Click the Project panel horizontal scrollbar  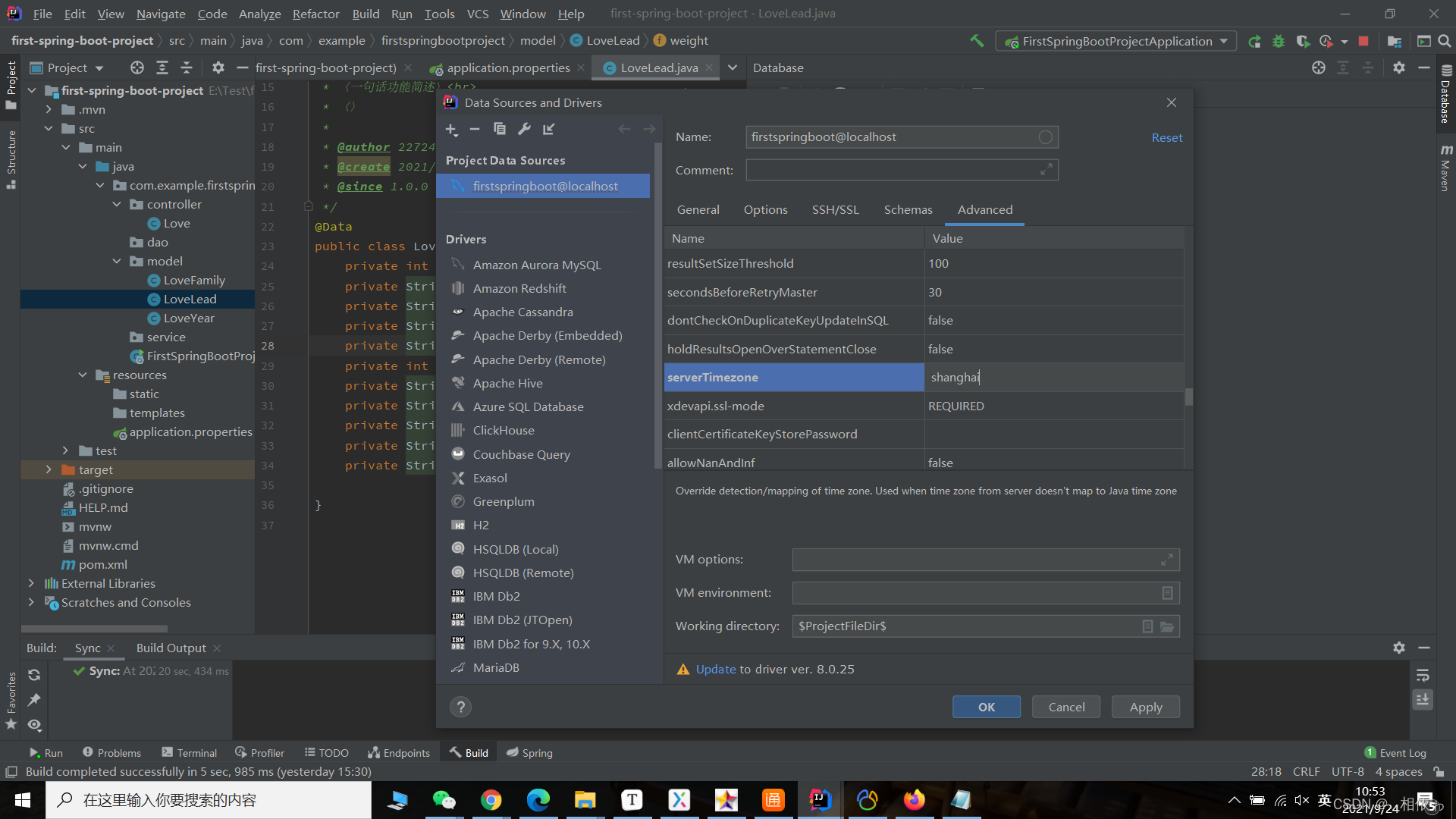[94, 629]
